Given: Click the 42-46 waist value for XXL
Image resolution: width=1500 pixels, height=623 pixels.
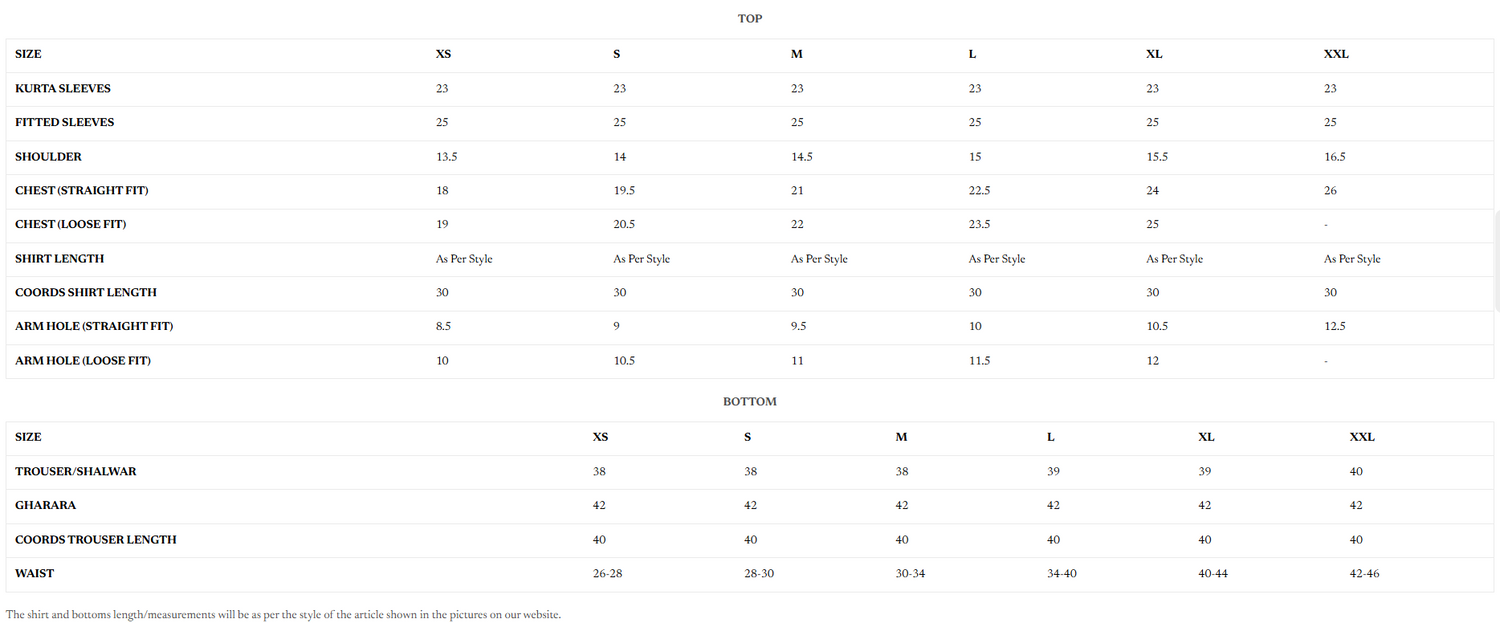Looking at the screenshot, I should point(1365,573).
